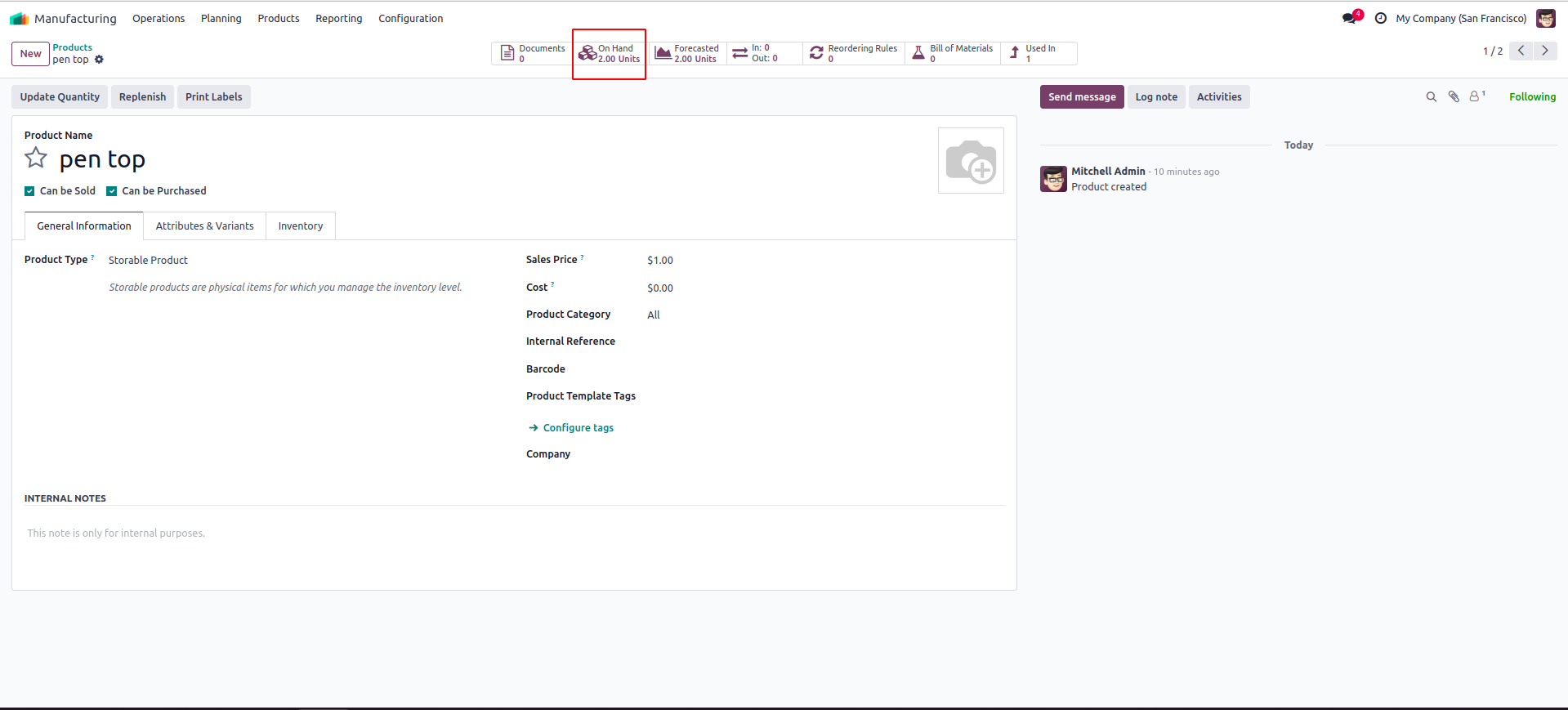
Task: Open the In/Out transfers smart button
Action: (x=764, y=53)
